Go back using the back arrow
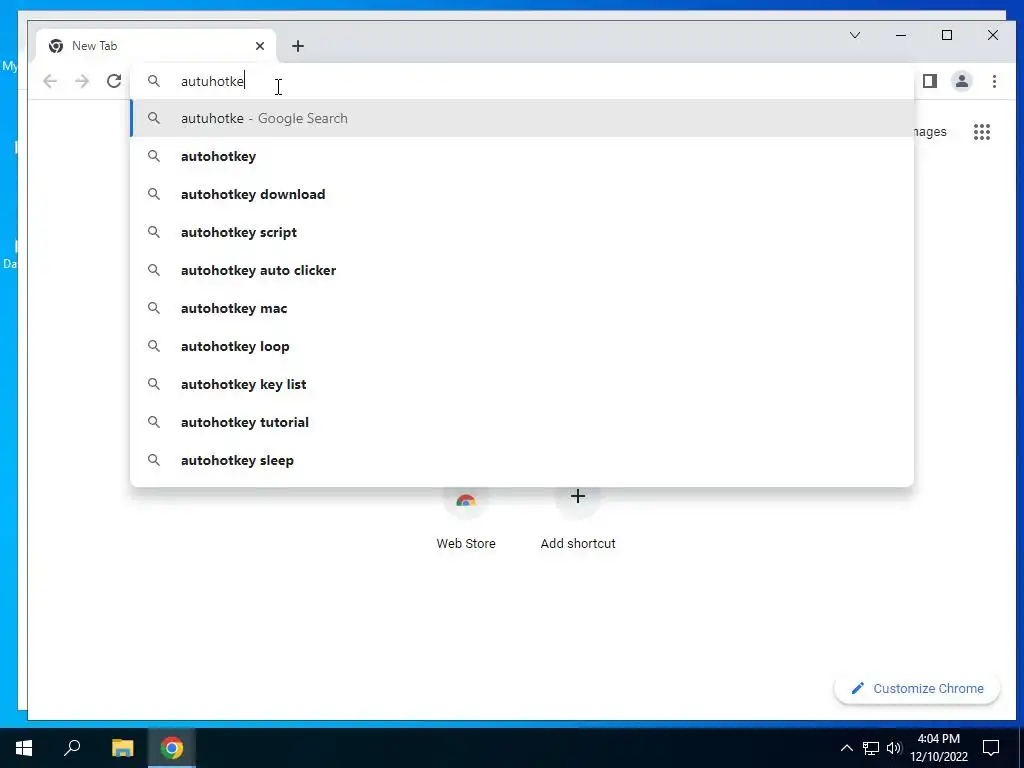Image resolution: width=1024 pixels, height=768 pixels. point(50,81)
